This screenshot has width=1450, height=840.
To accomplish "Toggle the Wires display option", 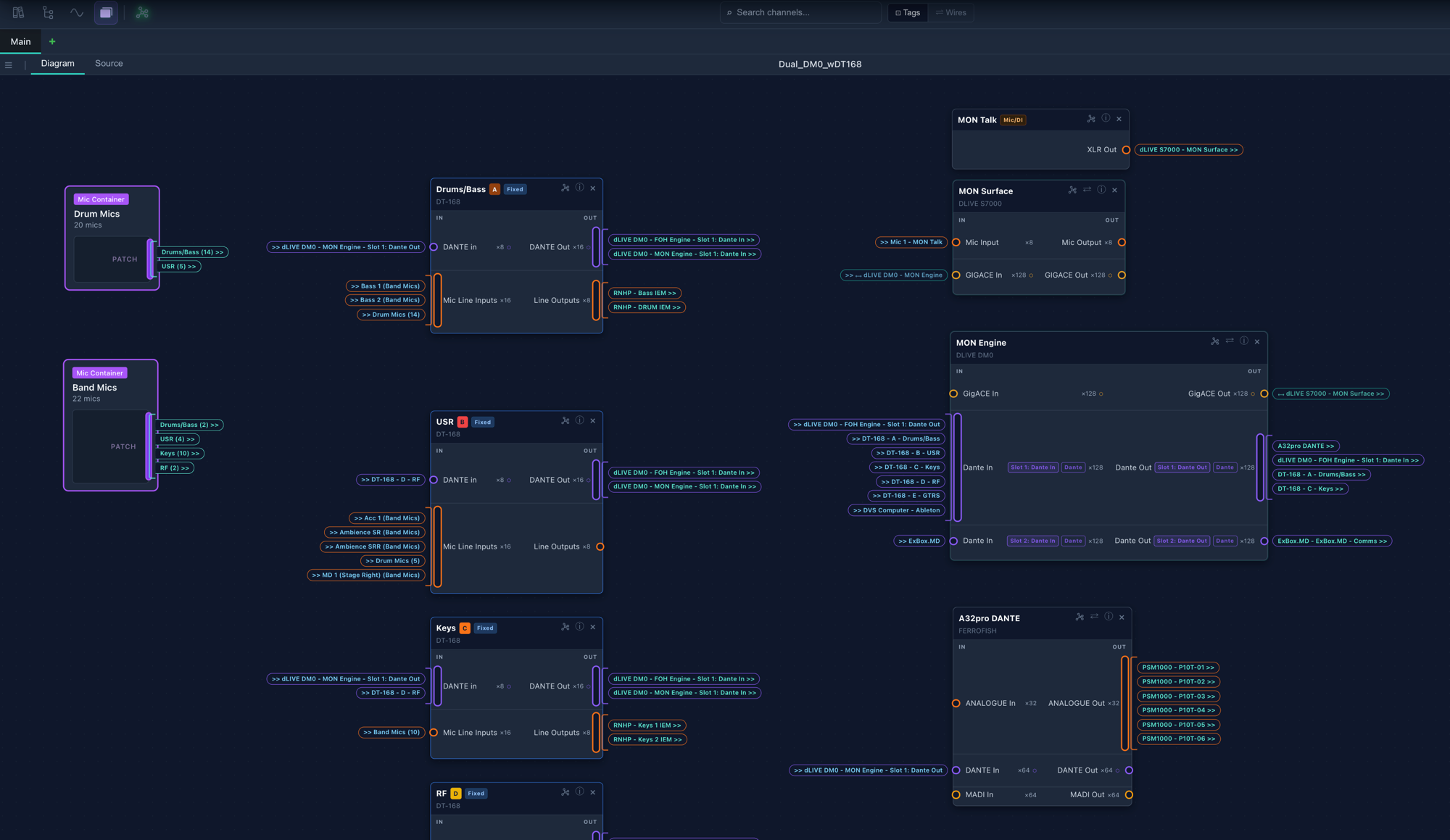I will 950,12.
